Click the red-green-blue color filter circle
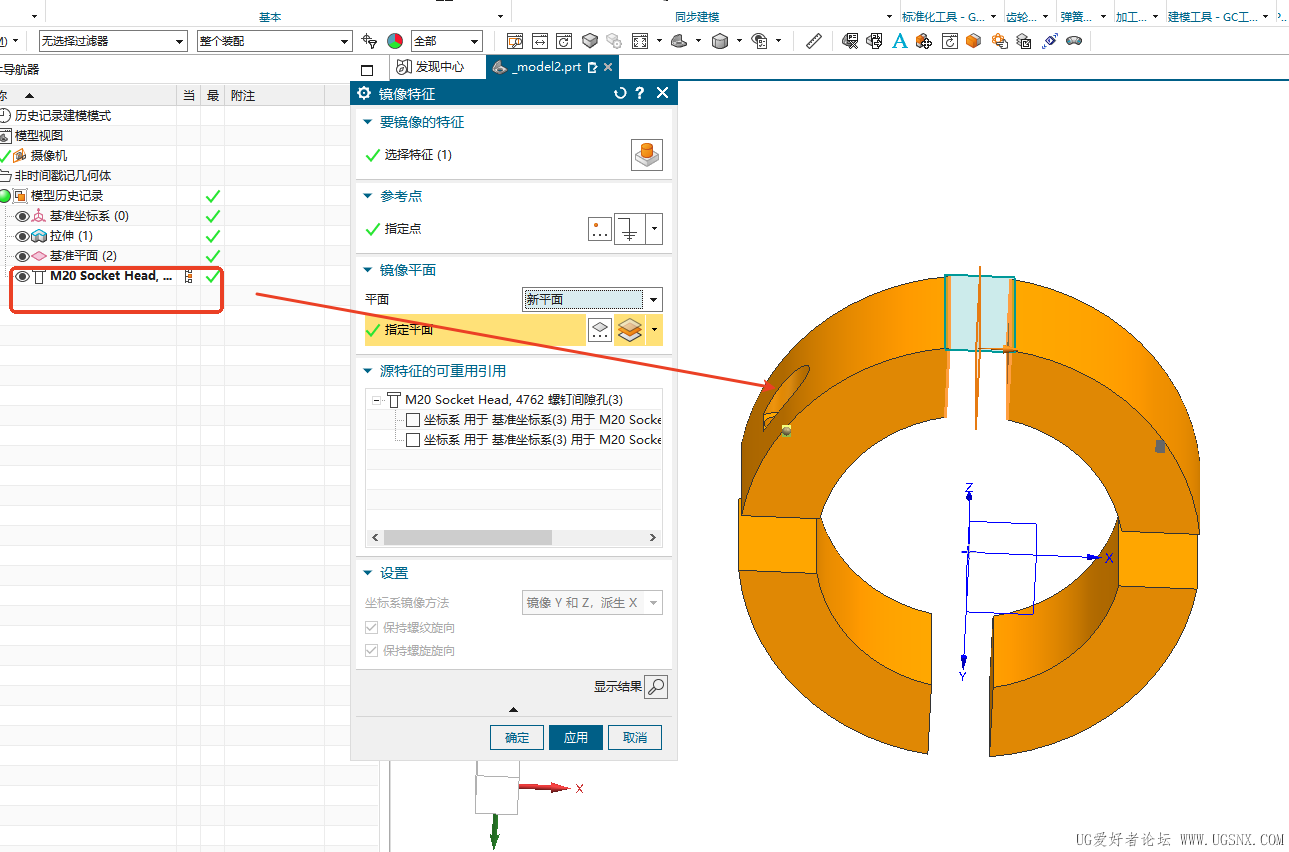 coord(395,41)
